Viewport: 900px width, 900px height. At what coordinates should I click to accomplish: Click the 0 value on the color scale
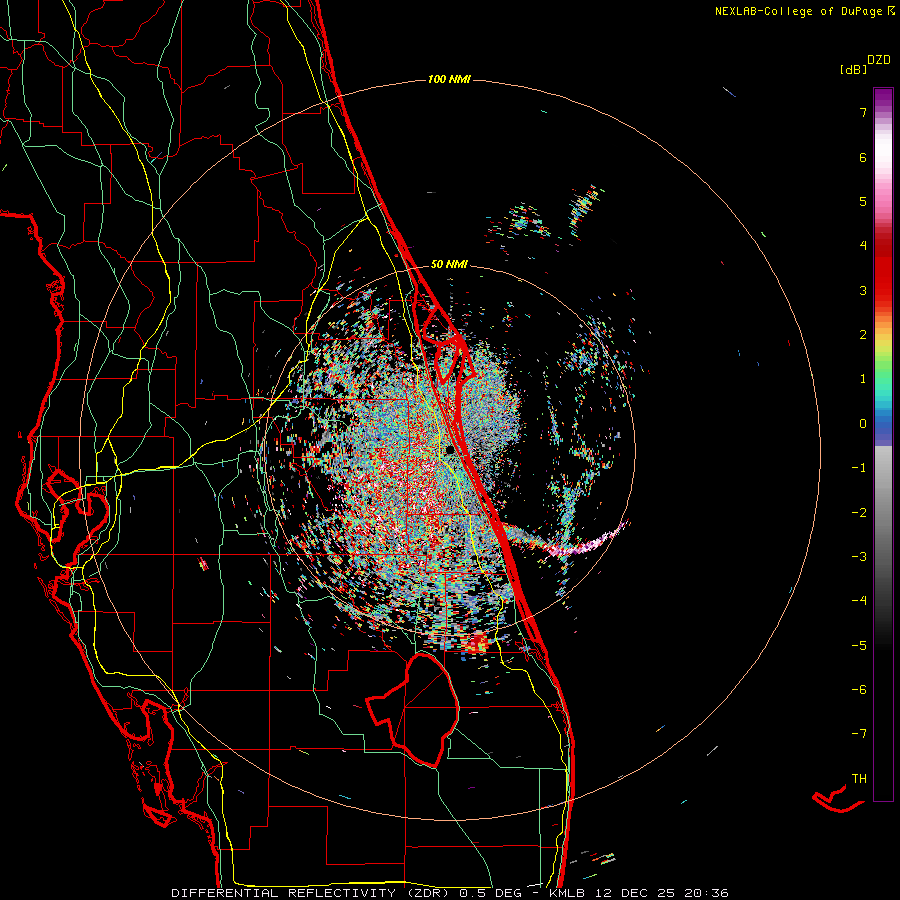(863, 424)
